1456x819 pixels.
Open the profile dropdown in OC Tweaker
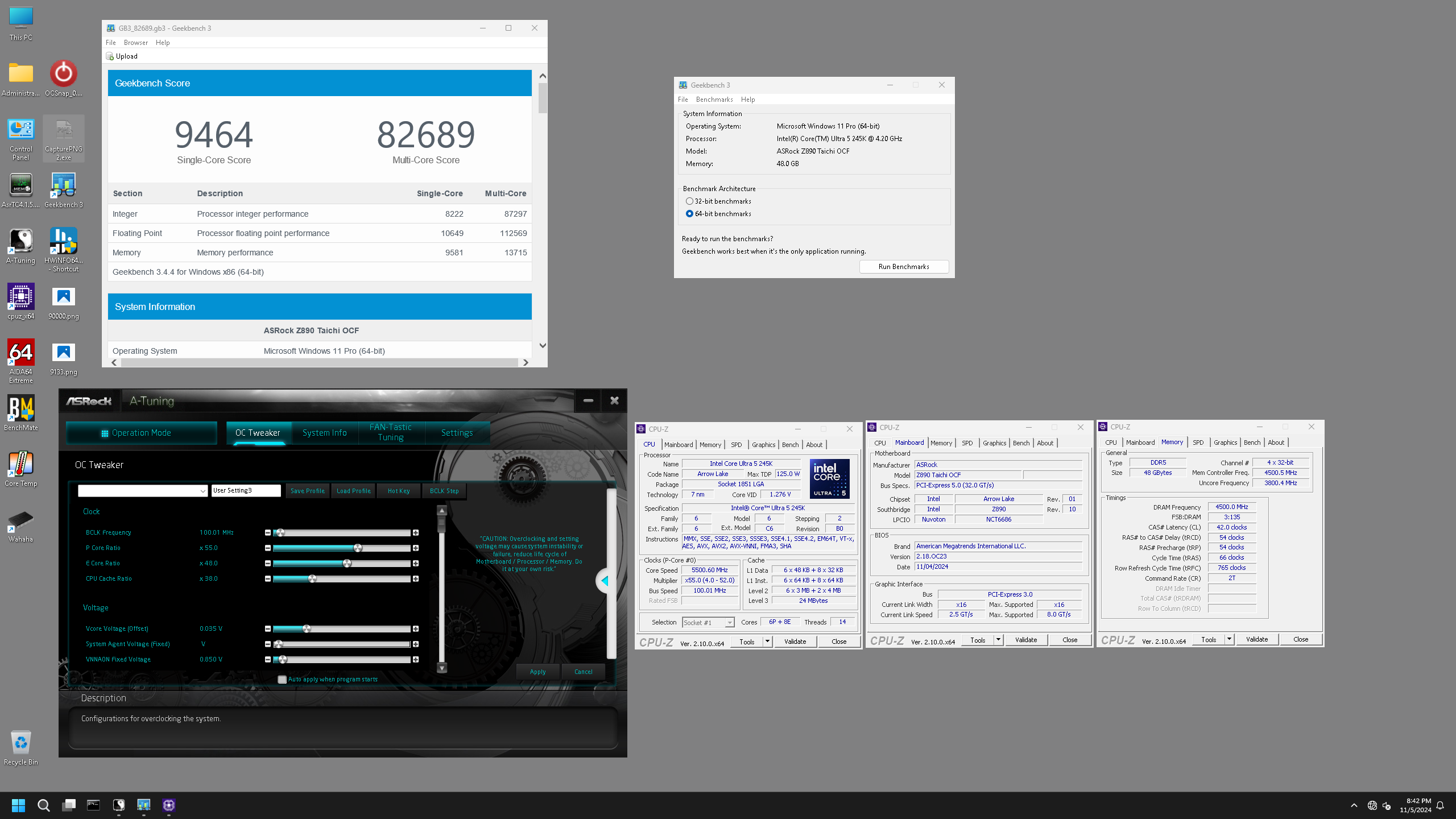point(143,491)
